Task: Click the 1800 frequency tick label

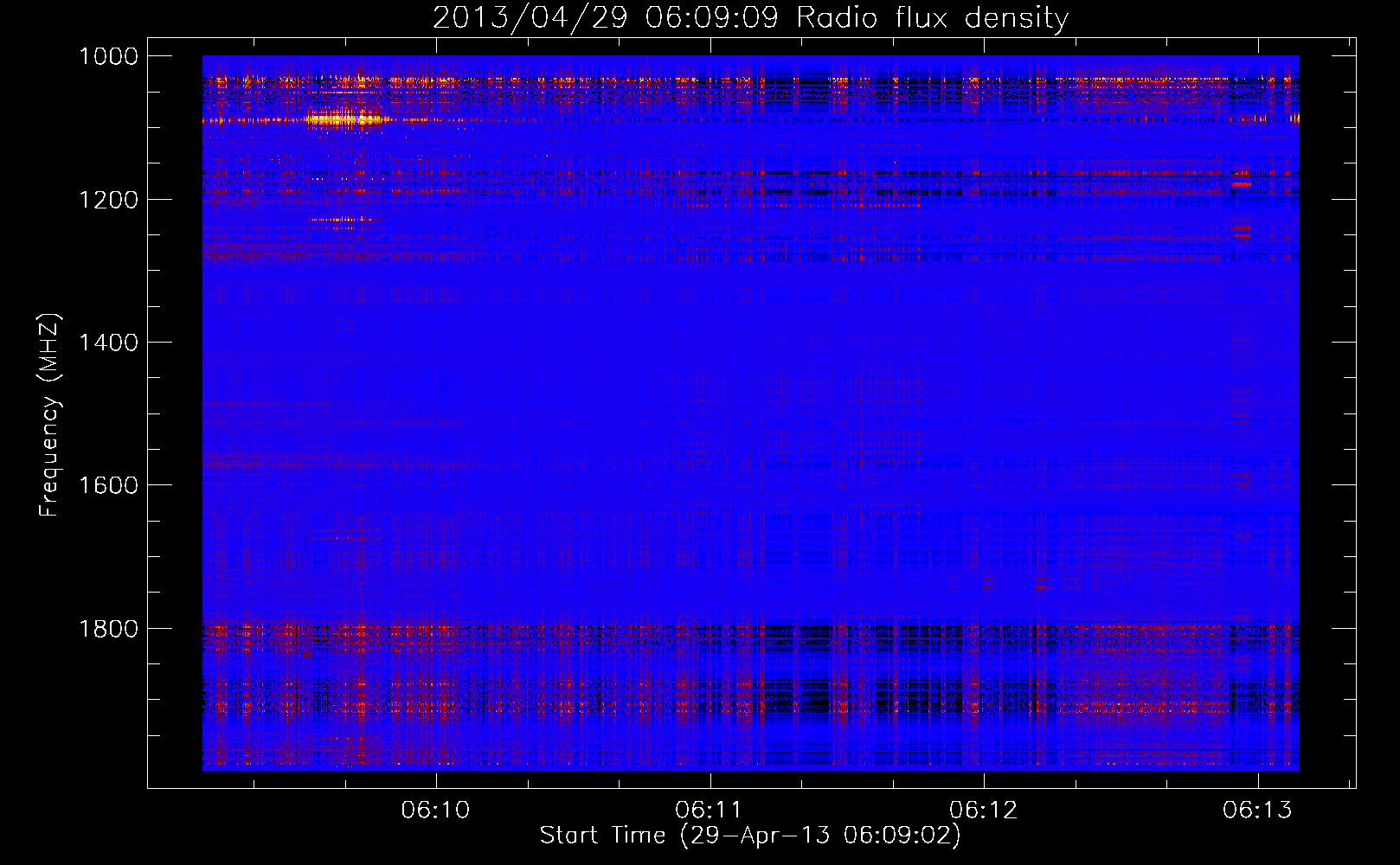Action: [108, 629]
